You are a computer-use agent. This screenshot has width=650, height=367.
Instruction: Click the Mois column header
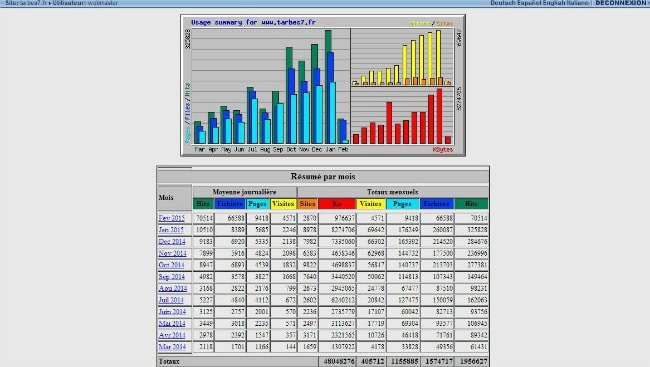(166, 197)
